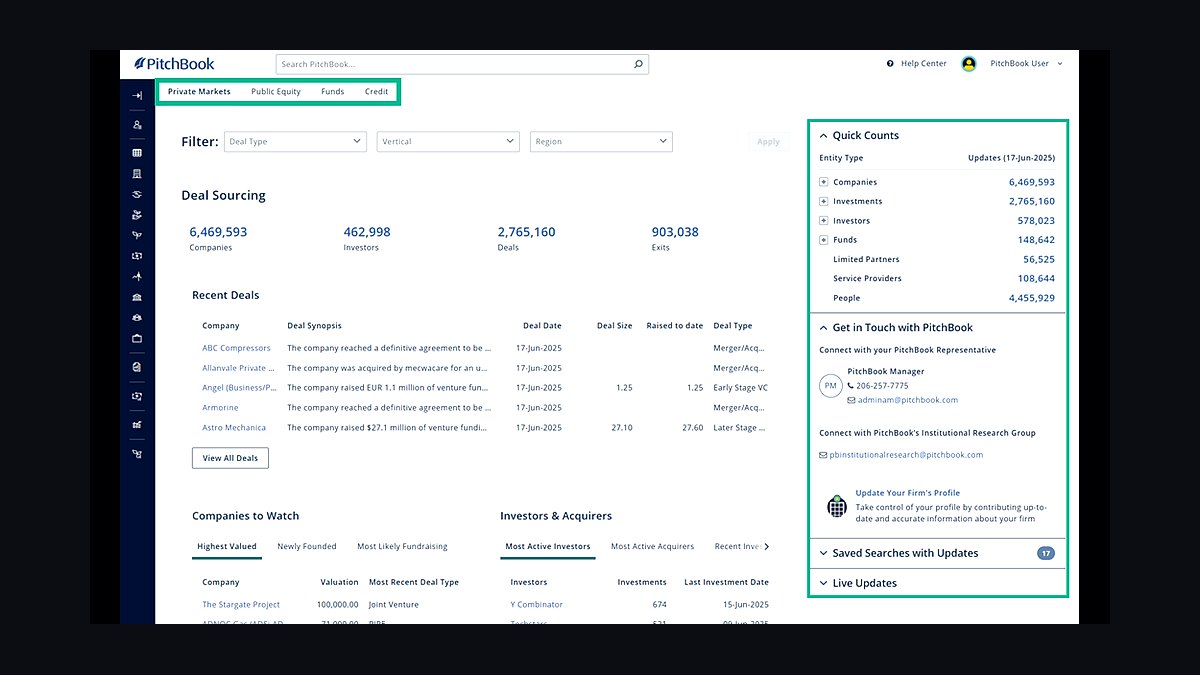Open the table grid icon in the sidebar
The image size is (1200, 675).
point(137,153)
